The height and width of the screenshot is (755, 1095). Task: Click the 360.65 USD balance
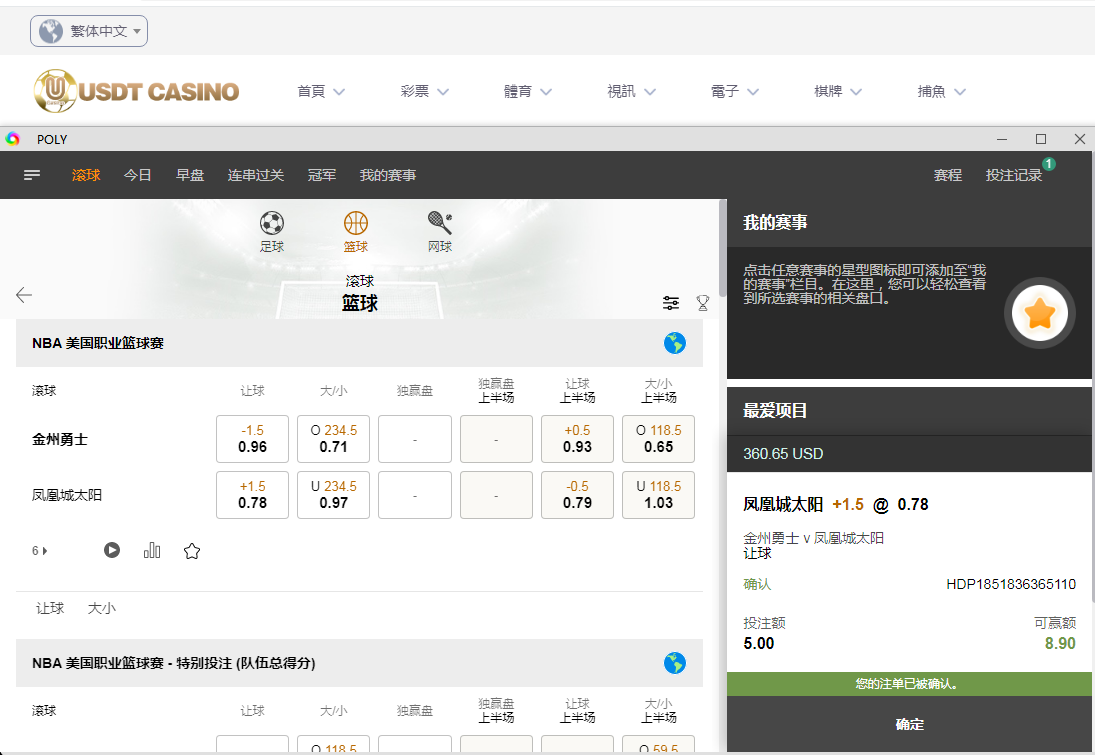coord(783,454)
